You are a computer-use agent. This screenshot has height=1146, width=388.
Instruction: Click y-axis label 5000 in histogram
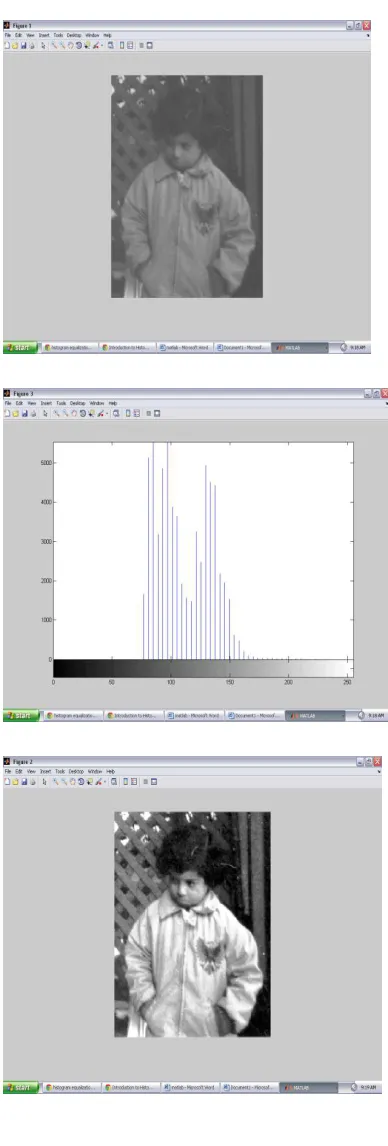tap(44, 463)
